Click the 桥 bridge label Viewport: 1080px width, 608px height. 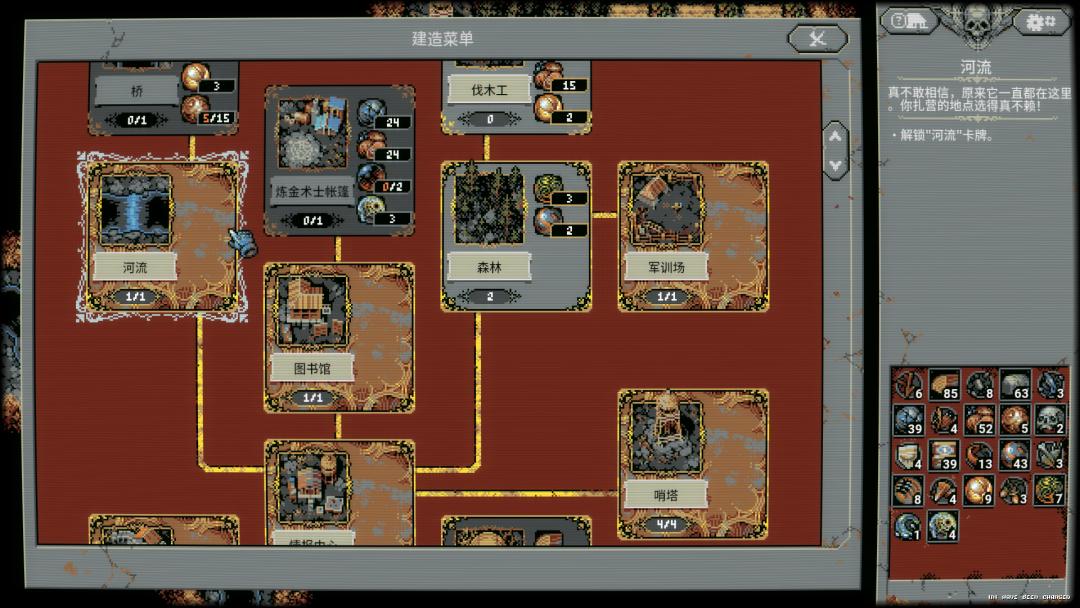(x=136, y=91)
